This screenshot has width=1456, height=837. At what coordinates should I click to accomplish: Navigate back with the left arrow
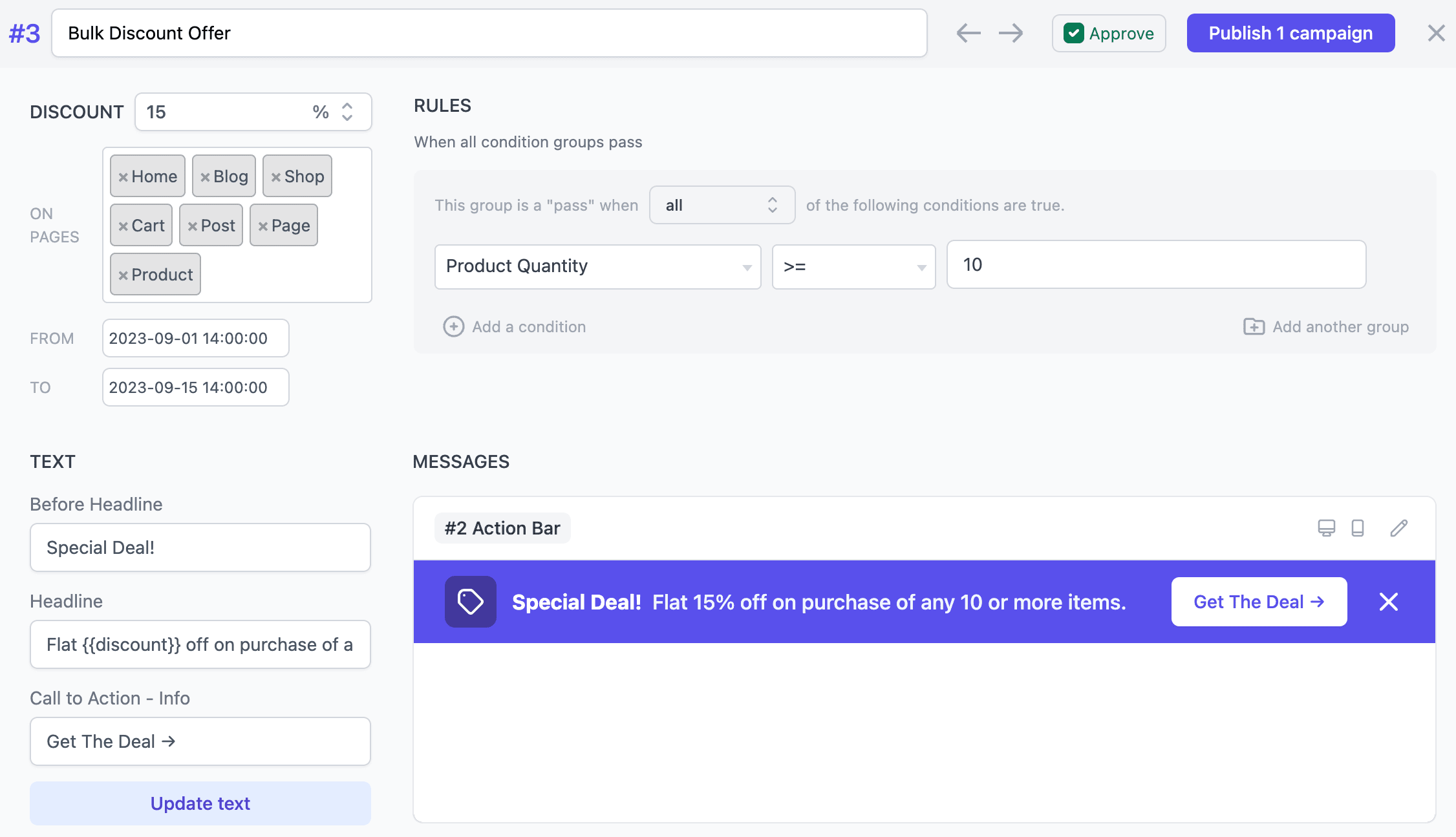pyautogui.click(x=968, y=32)
